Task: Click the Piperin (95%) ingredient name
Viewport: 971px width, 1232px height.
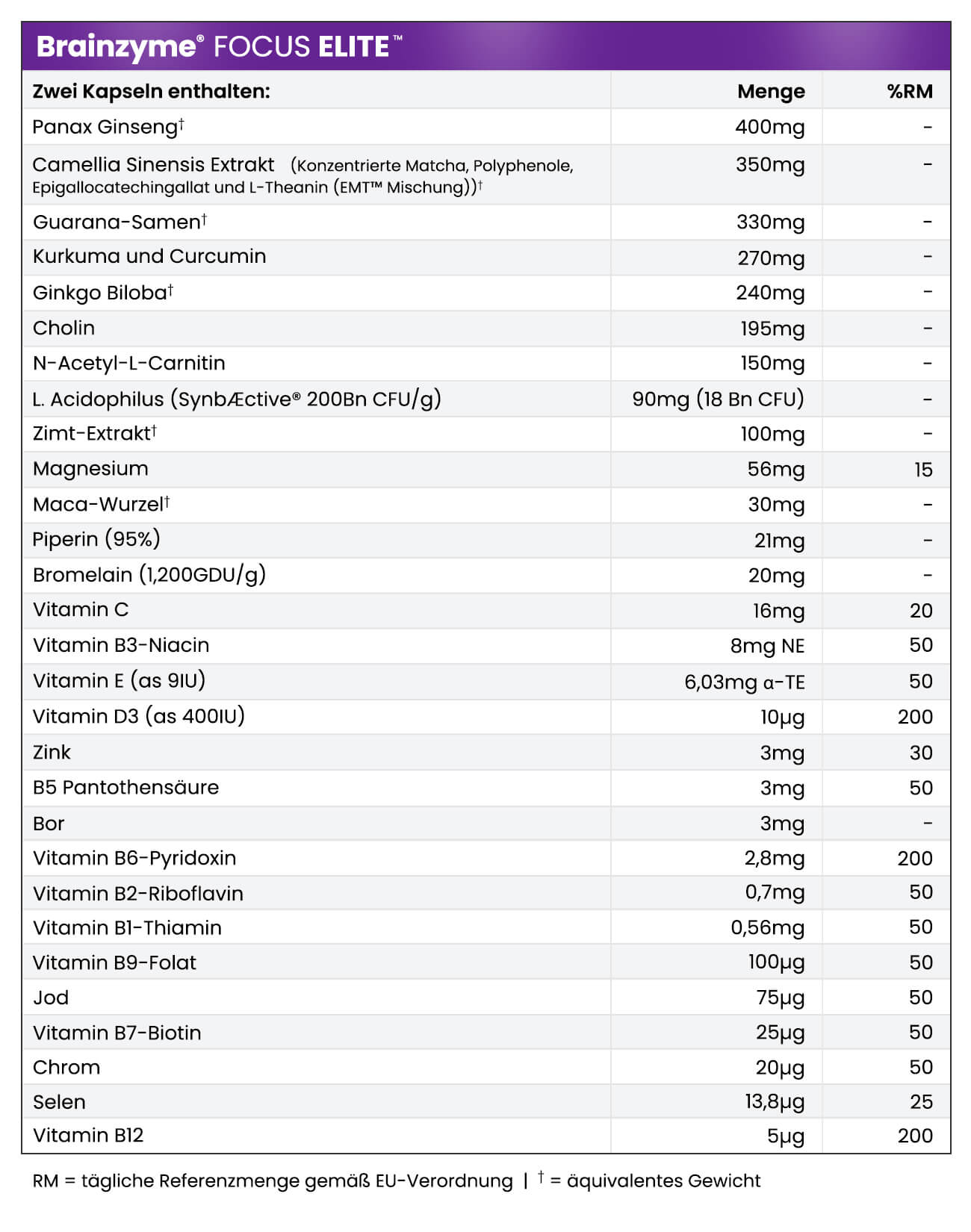Action: coord(96,539)
